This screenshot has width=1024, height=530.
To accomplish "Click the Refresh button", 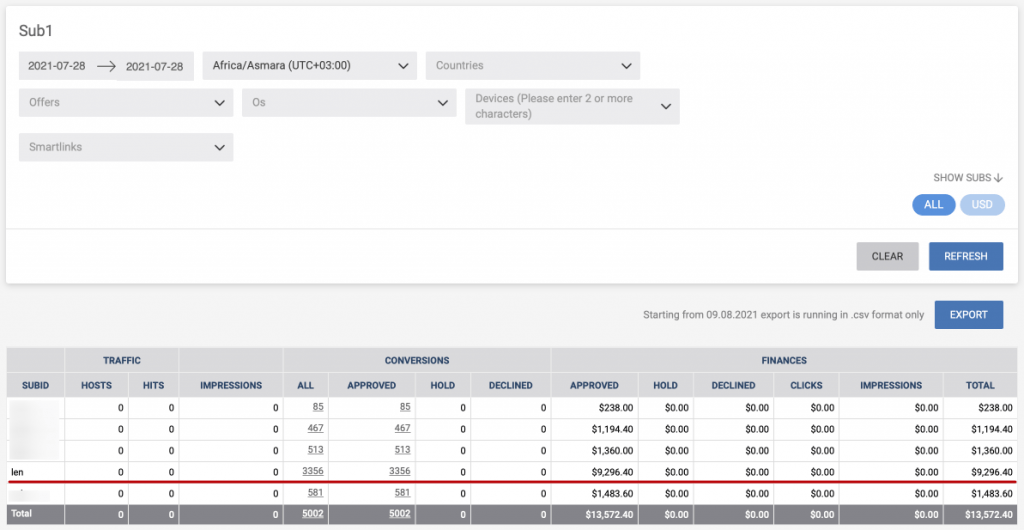I will click(x=965, y=256).
